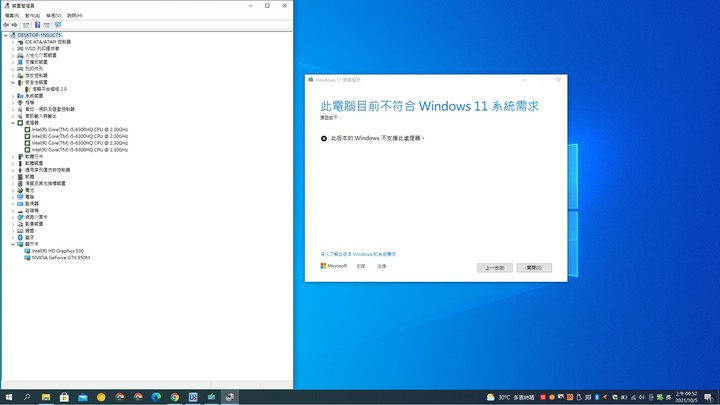Click the 軟體元件 category icon

click(x=20, y=157)
